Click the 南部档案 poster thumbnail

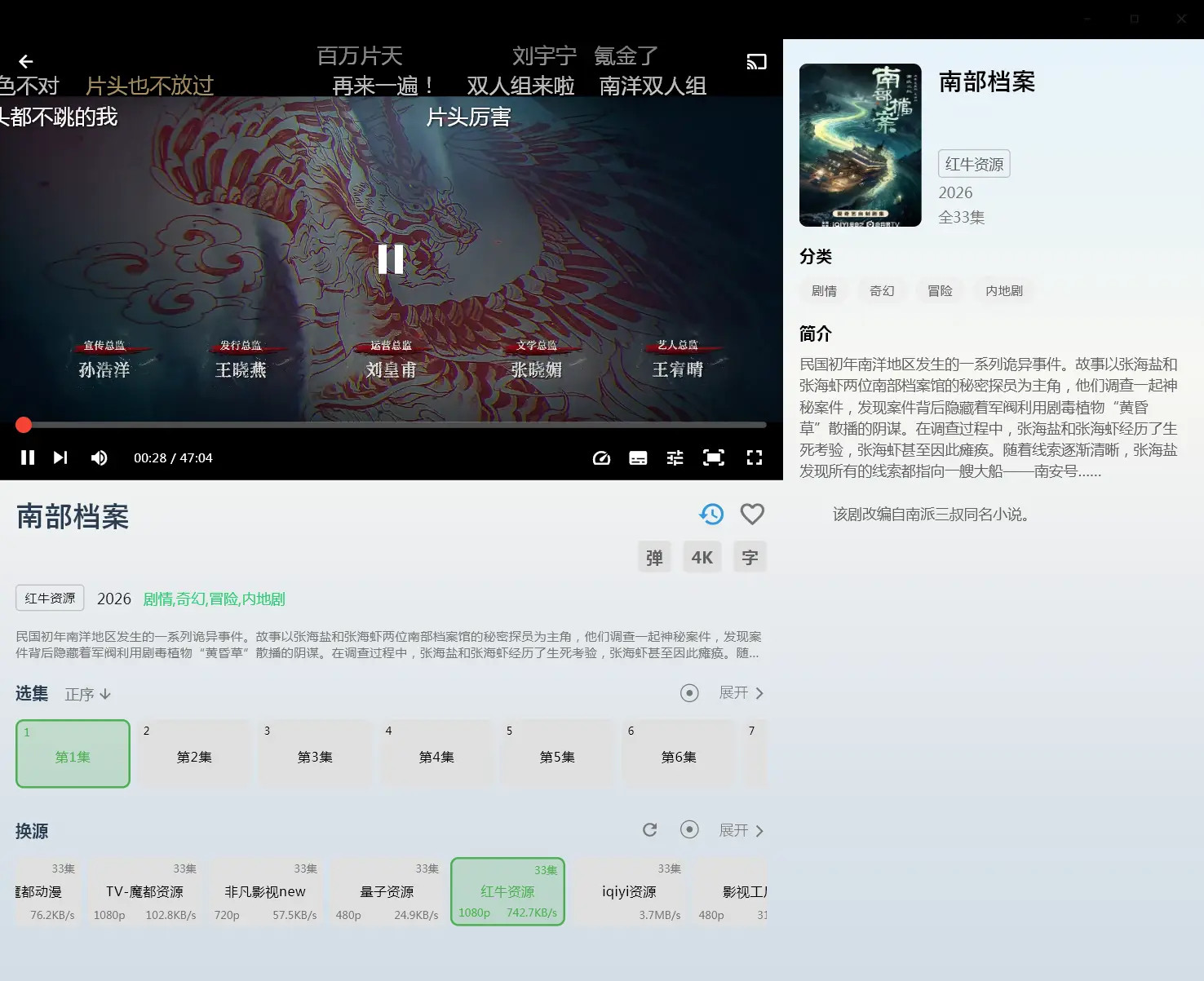tap(861, 145)
